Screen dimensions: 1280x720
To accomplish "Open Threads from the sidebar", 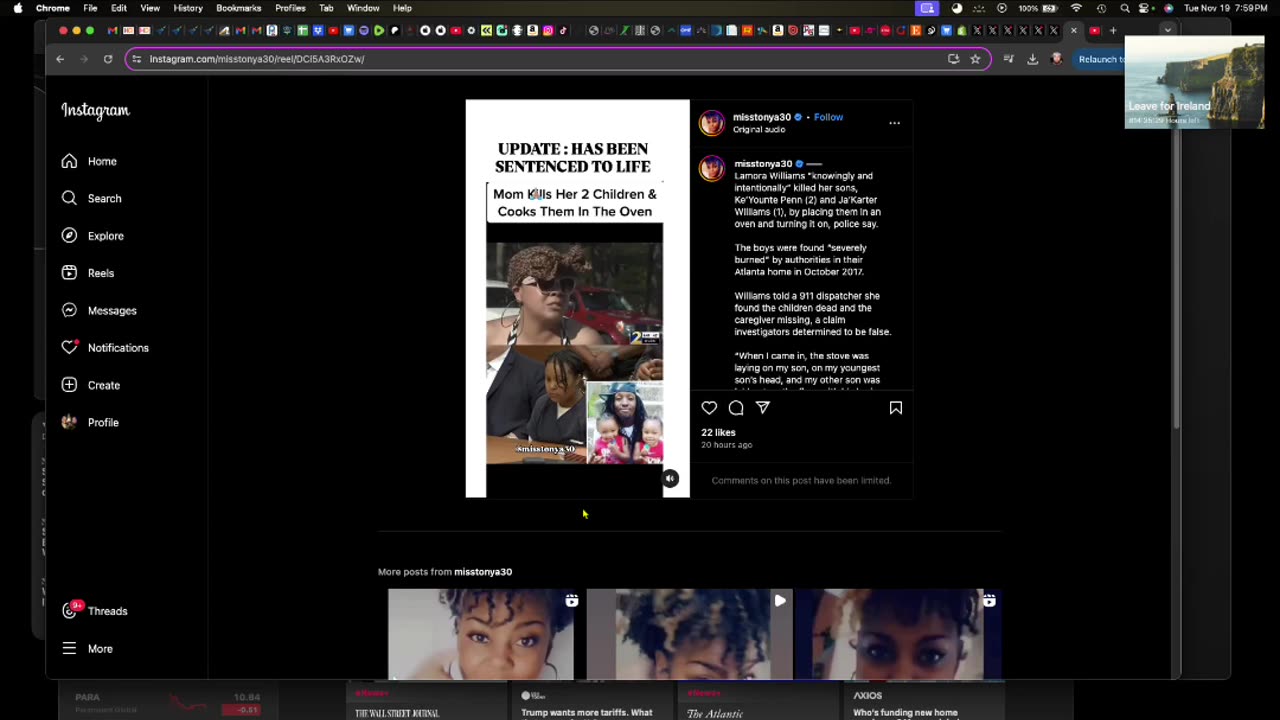I will (x=95, y=611).
